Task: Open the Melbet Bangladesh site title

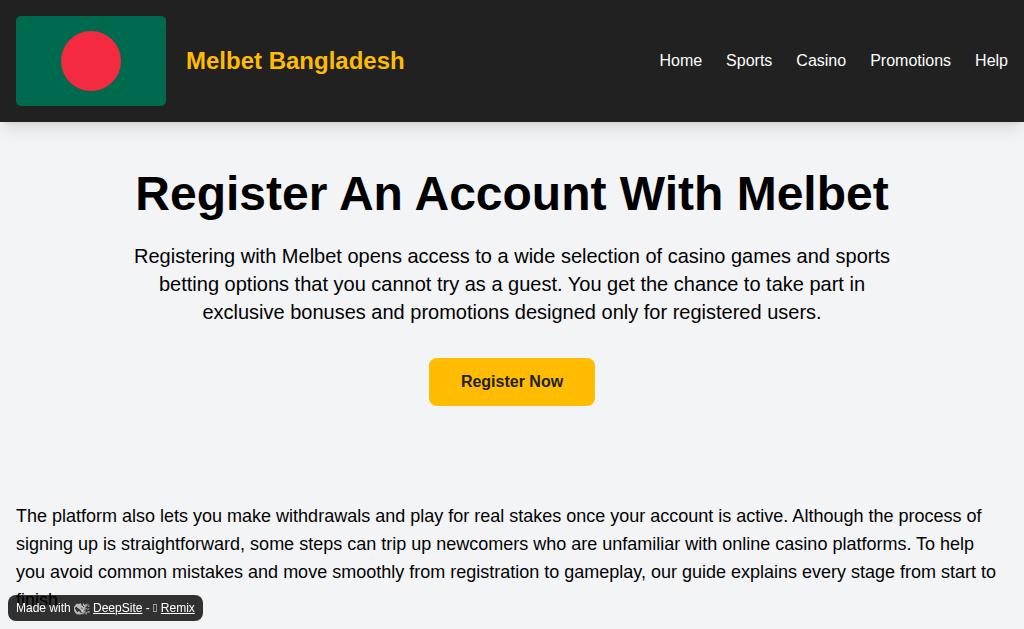Action: [295, 61]
